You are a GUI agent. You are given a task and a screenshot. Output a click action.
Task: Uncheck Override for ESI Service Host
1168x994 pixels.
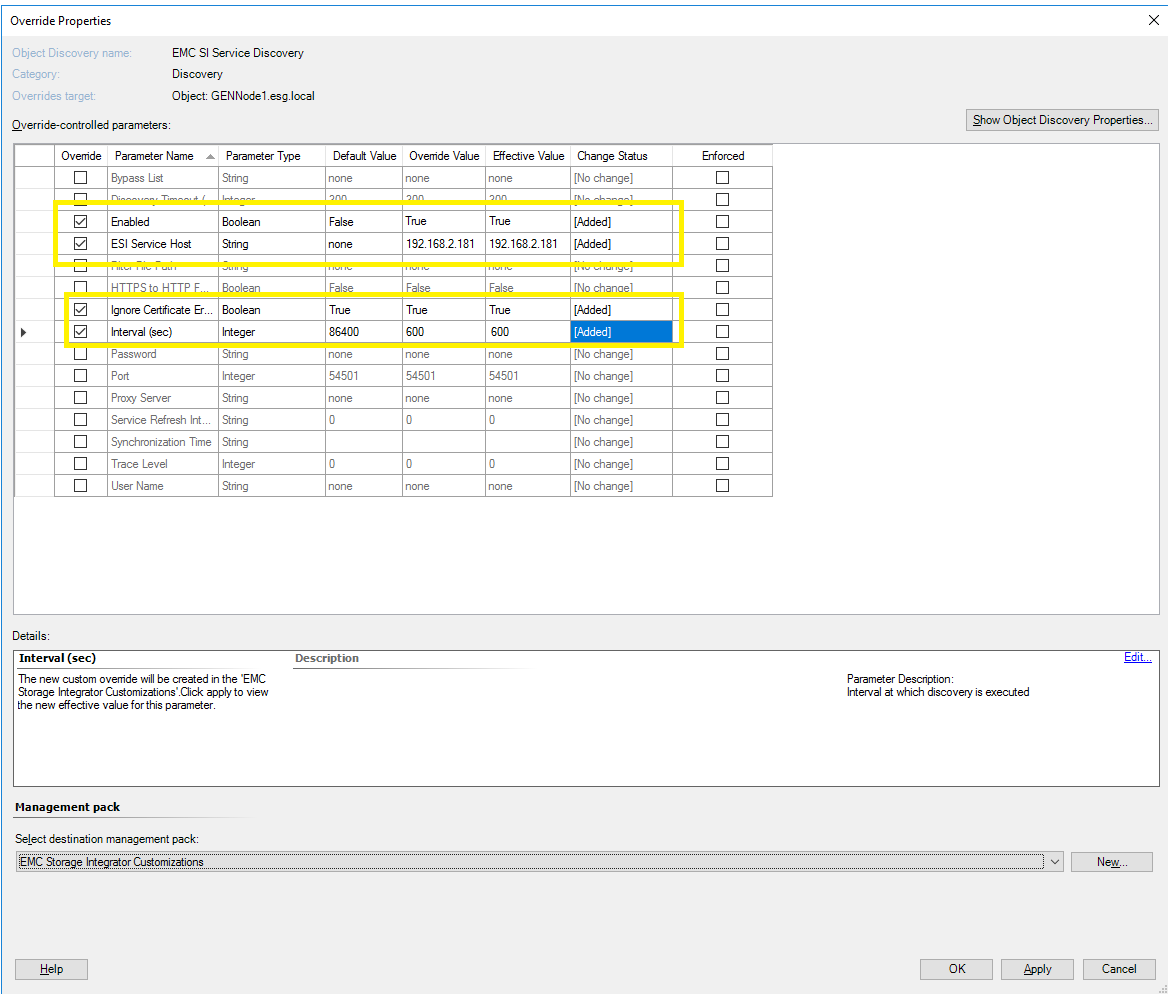pyautogui.click(x=80, y=244)
